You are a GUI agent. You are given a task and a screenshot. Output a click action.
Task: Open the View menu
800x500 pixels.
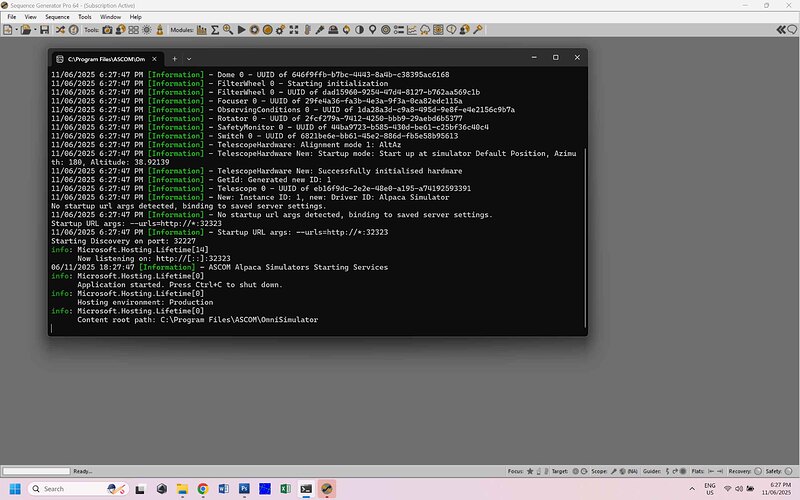(31, 17)
